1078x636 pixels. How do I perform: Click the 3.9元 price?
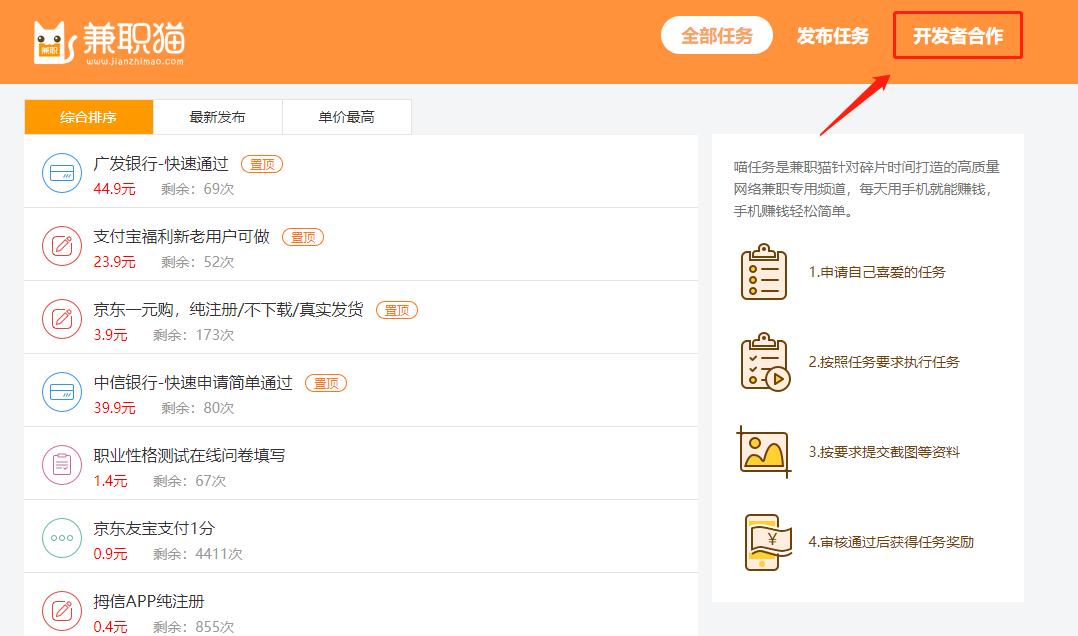coord(111,335)
